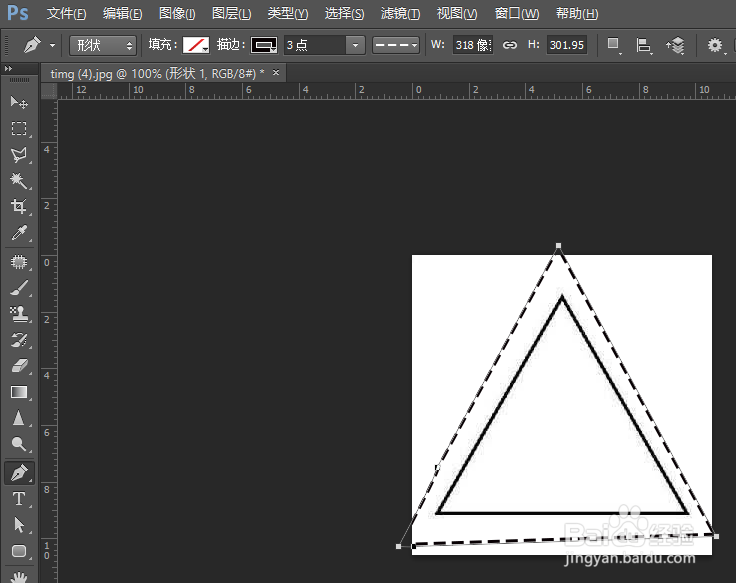
Task: Select the Dodge tool
Action: [19, 444]
